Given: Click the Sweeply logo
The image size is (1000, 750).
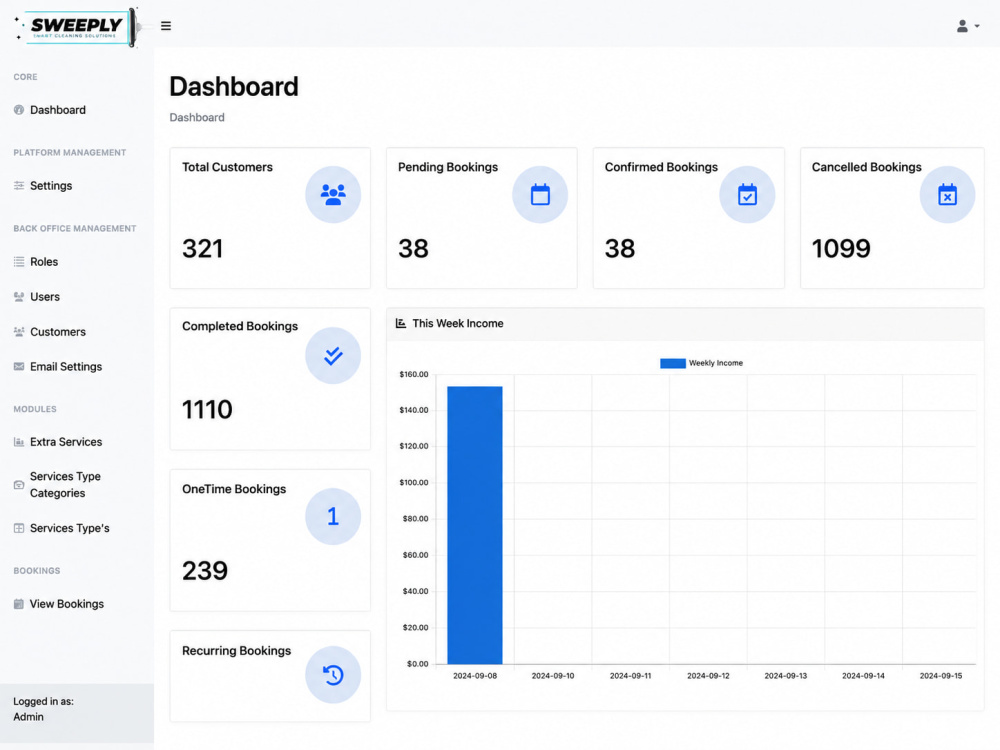Looking at the screenshot, I should click(76, 27).
